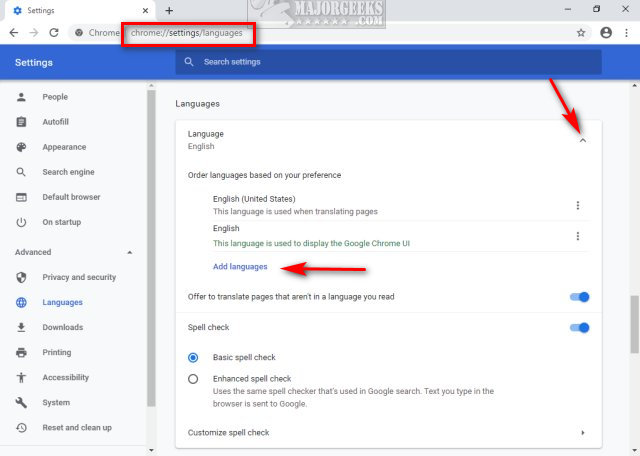Open the profile account icon

point(606,33)
